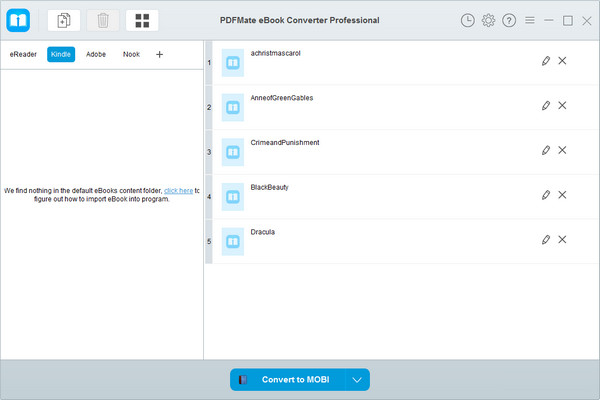Viewport: 600px width, 400px height.
Task: Select the Adobe tab
Action: (x=96, y=55)
